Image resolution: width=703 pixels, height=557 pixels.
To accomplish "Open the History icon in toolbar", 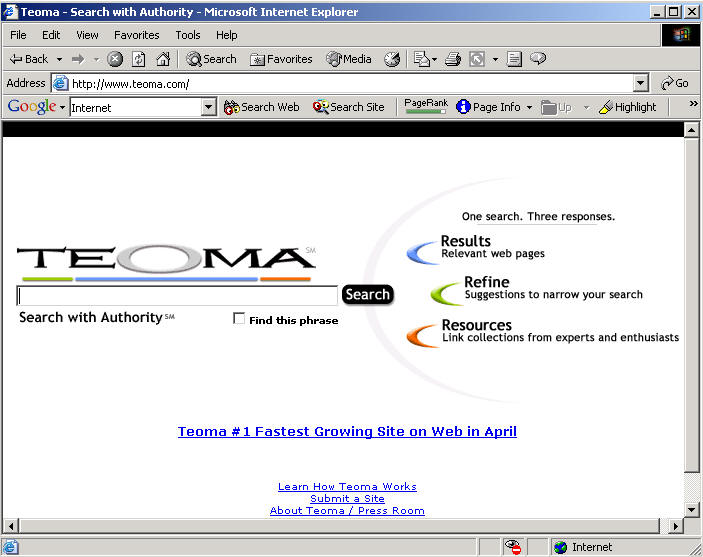I will click(392, 59).
